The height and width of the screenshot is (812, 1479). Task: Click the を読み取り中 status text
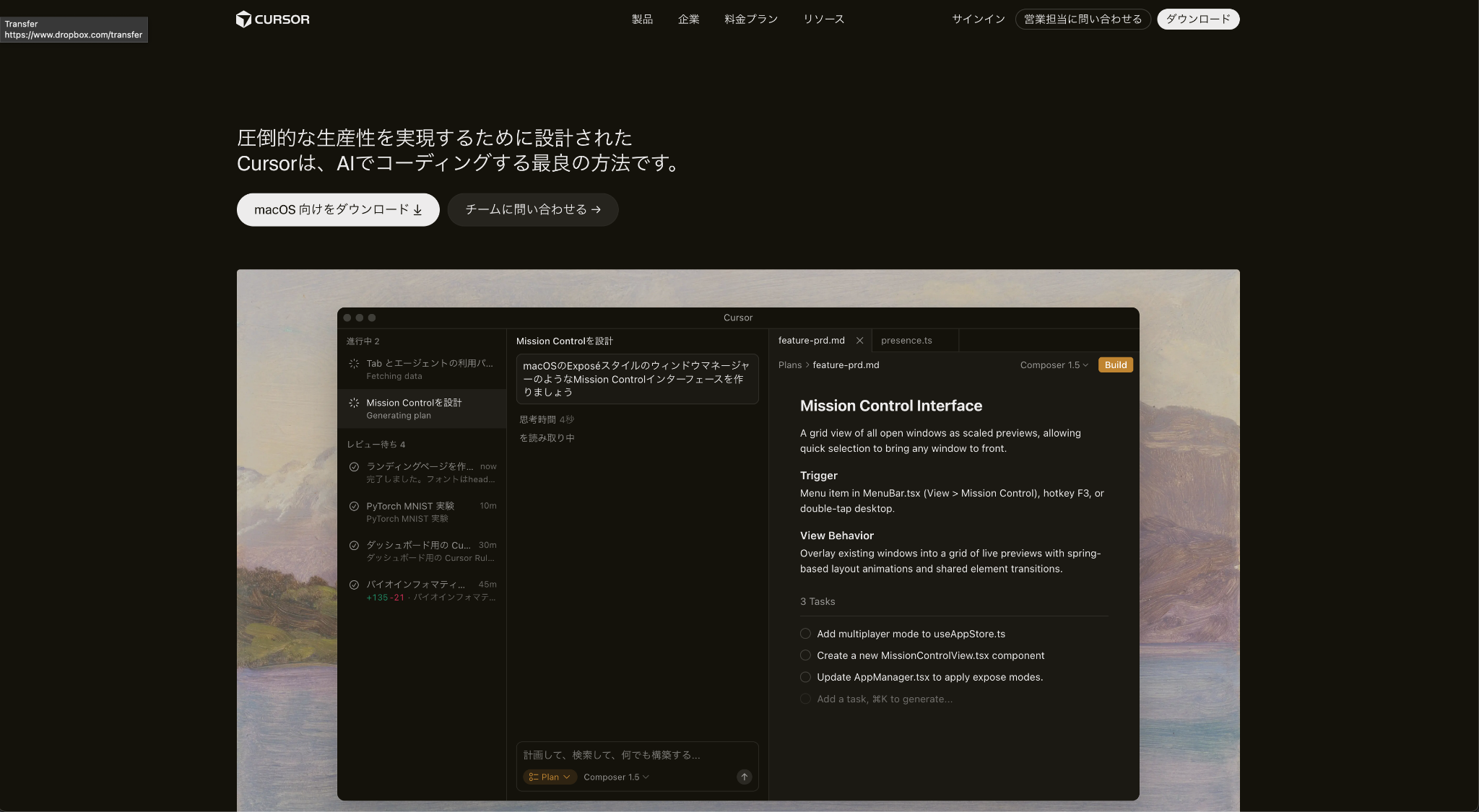[x=547, y=438]
